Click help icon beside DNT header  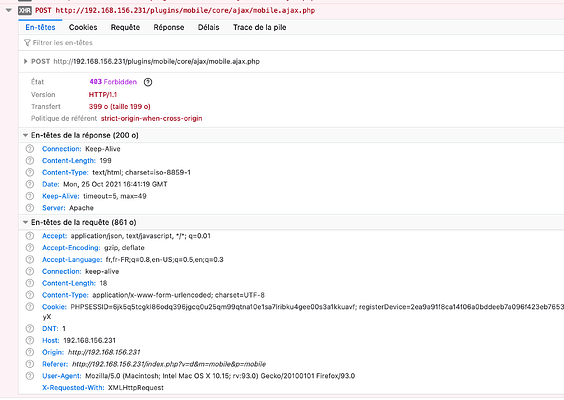(30, 329)
